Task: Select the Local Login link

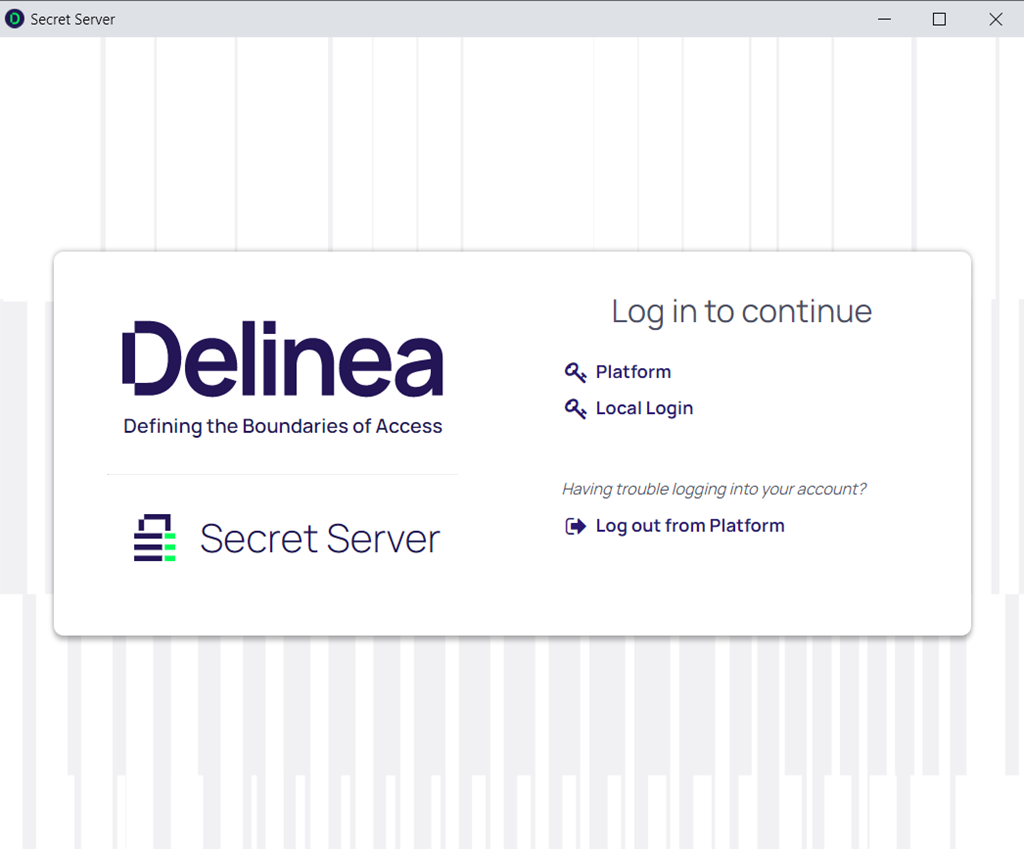Action: (x=644, y=408)
